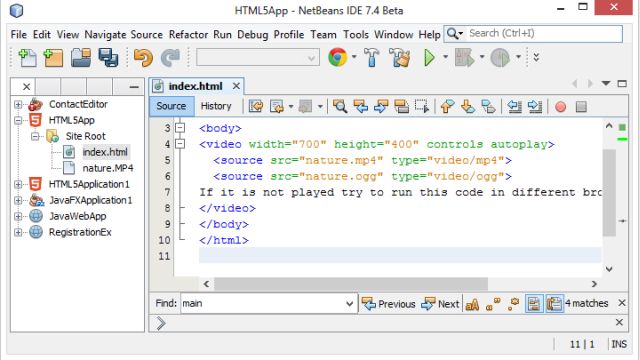Click the Next match button

tap(440, 304)
